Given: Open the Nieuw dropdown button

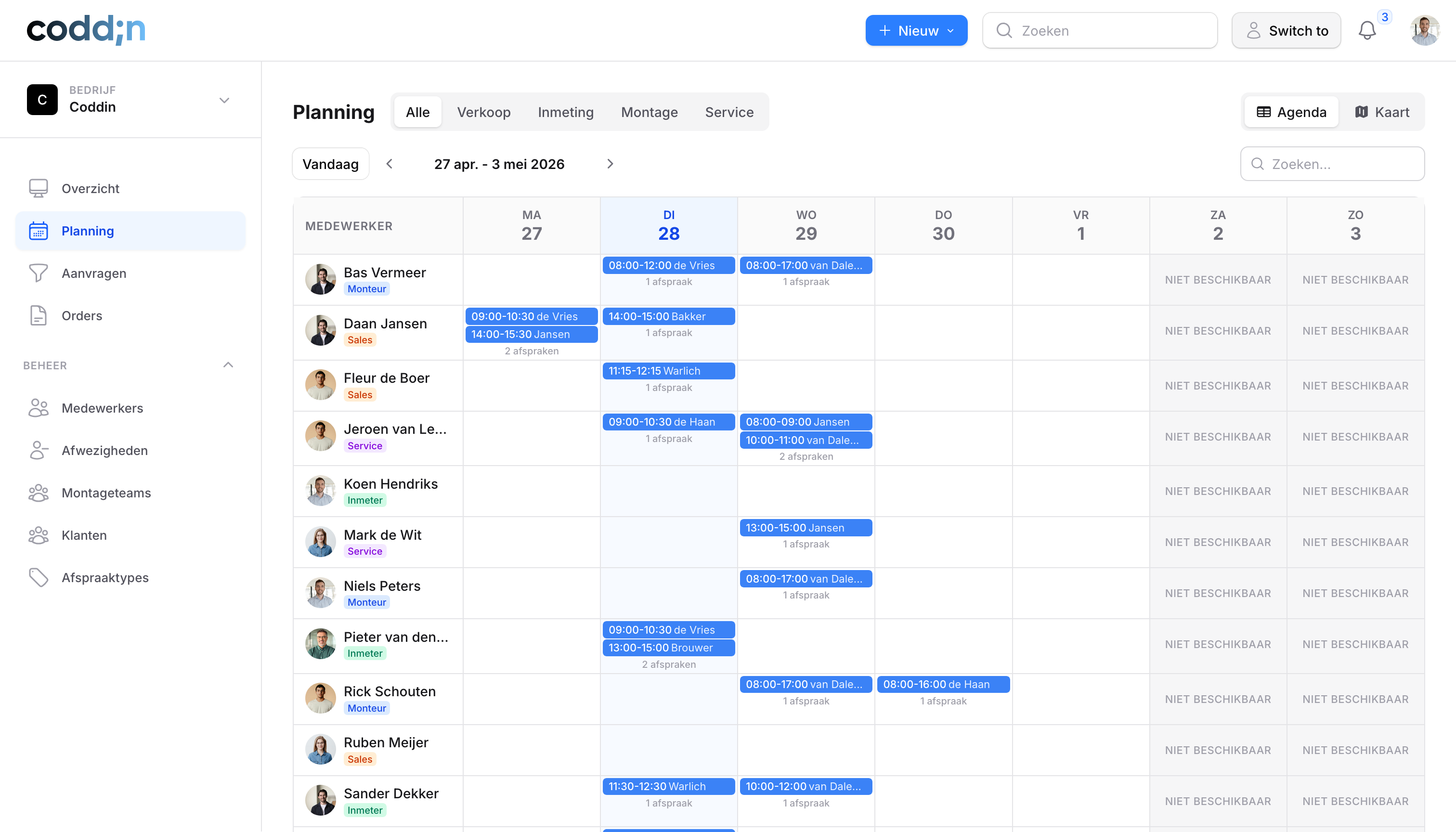Looking at the screenshot, I should (x=916, y=30).
